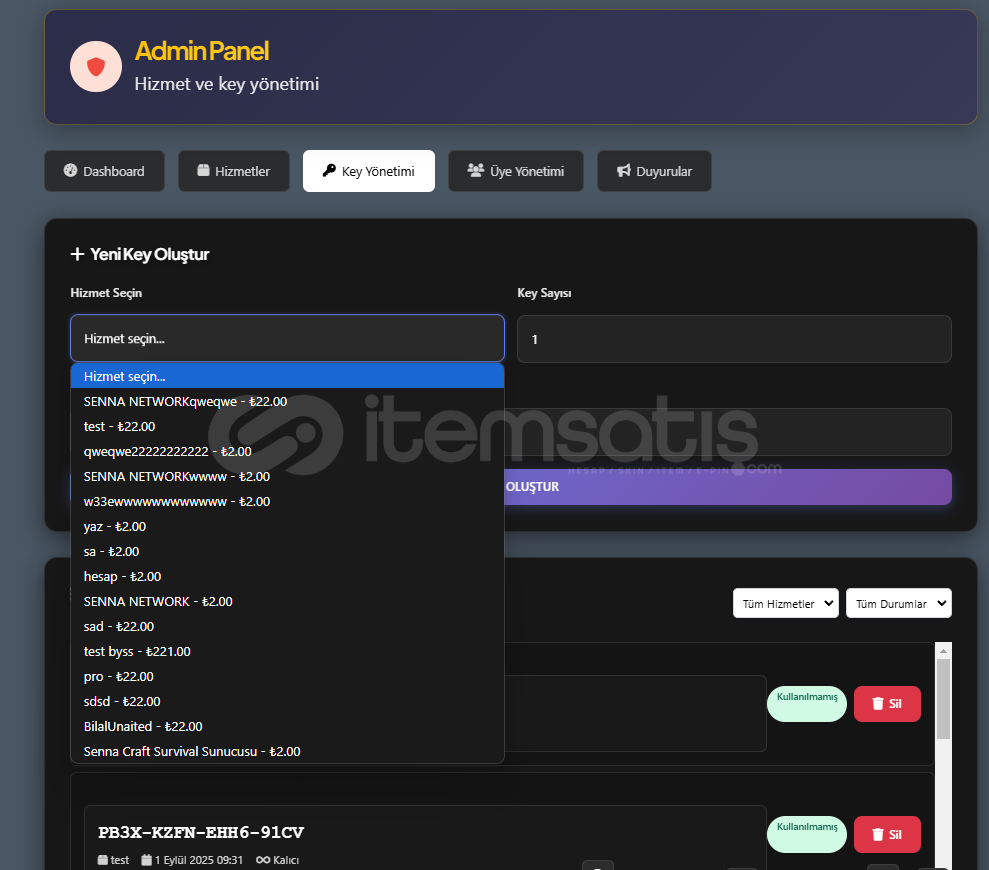Image resolution: width=989 pixels, height=870 pixels.
Task: Pick the 'test - ₺22.00' option
Action: point(288,426)
